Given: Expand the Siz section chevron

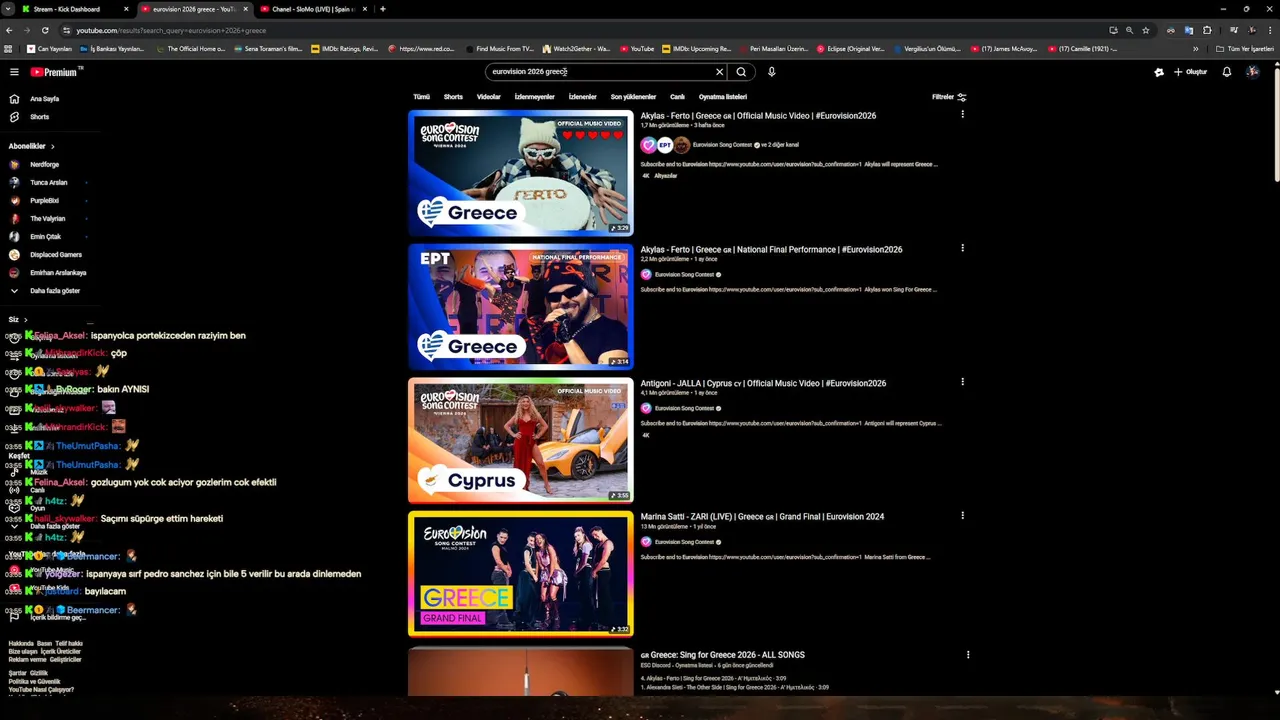Looking at the screenshot, I should coord(25,320).
